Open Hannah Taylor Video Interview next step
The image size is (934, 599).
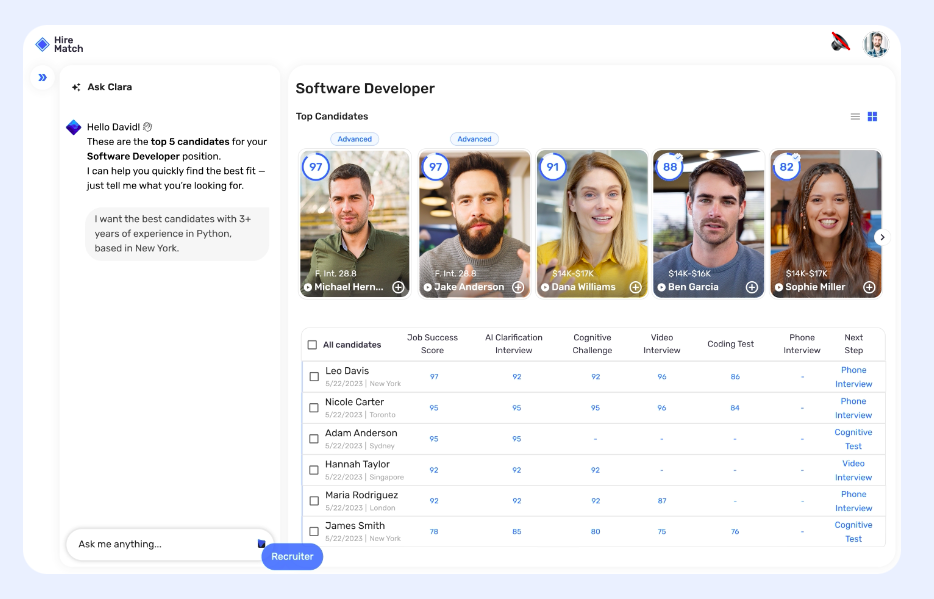coord(853,470)
